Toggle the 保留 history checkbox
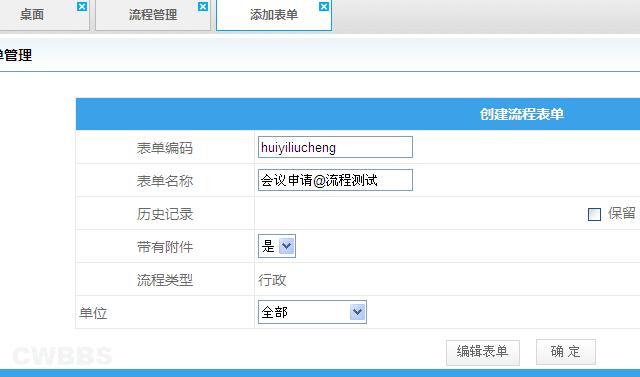The height and width of the screenshot is (377, 640). click(594, 214)
